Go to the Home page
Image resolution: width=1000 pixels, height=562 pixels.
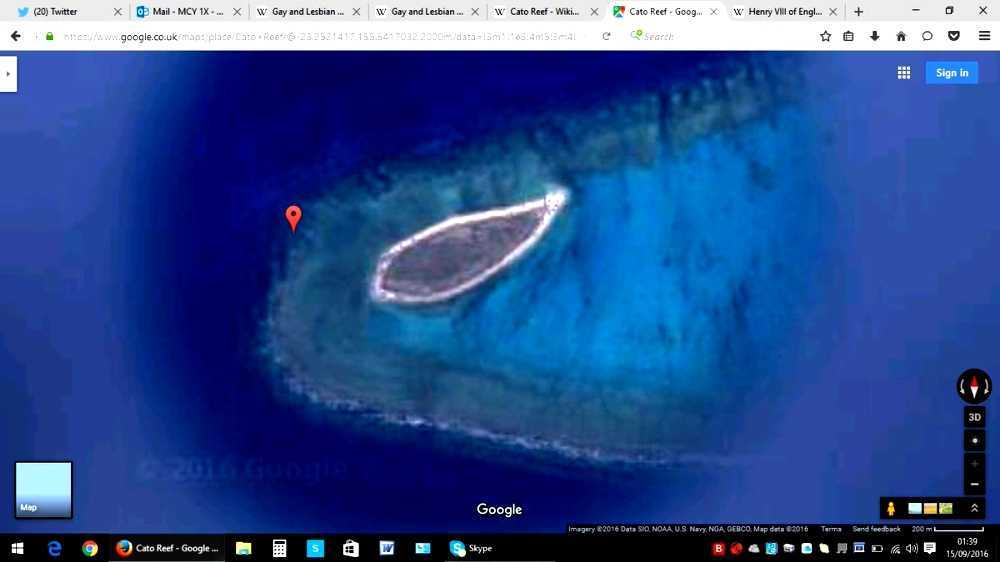click(x=901, y=36)
